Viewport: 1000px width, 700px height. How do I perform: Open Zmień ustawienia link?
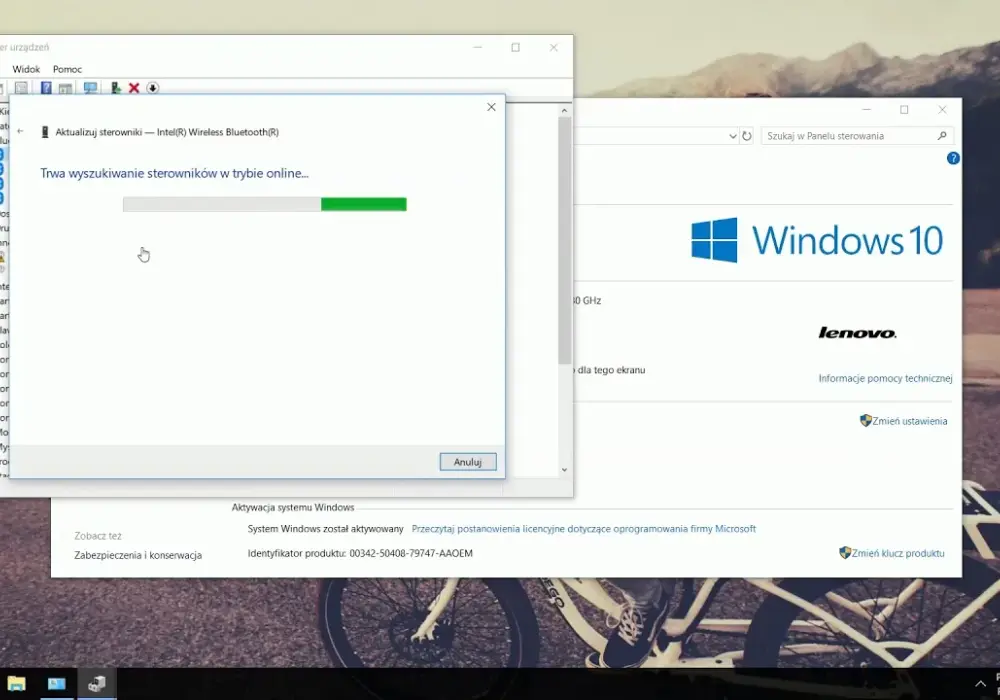pos(909,421)
